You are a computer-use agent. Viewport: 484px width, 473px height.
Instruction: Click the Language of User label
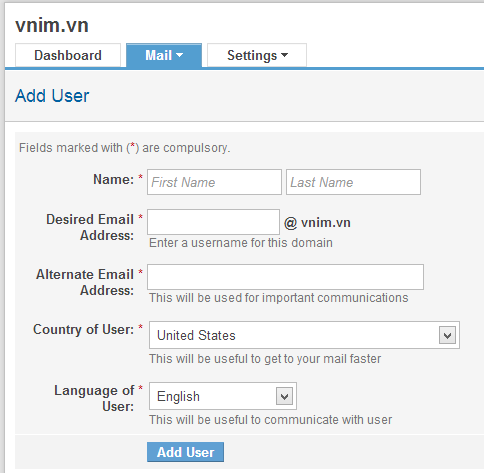(94, 398)
